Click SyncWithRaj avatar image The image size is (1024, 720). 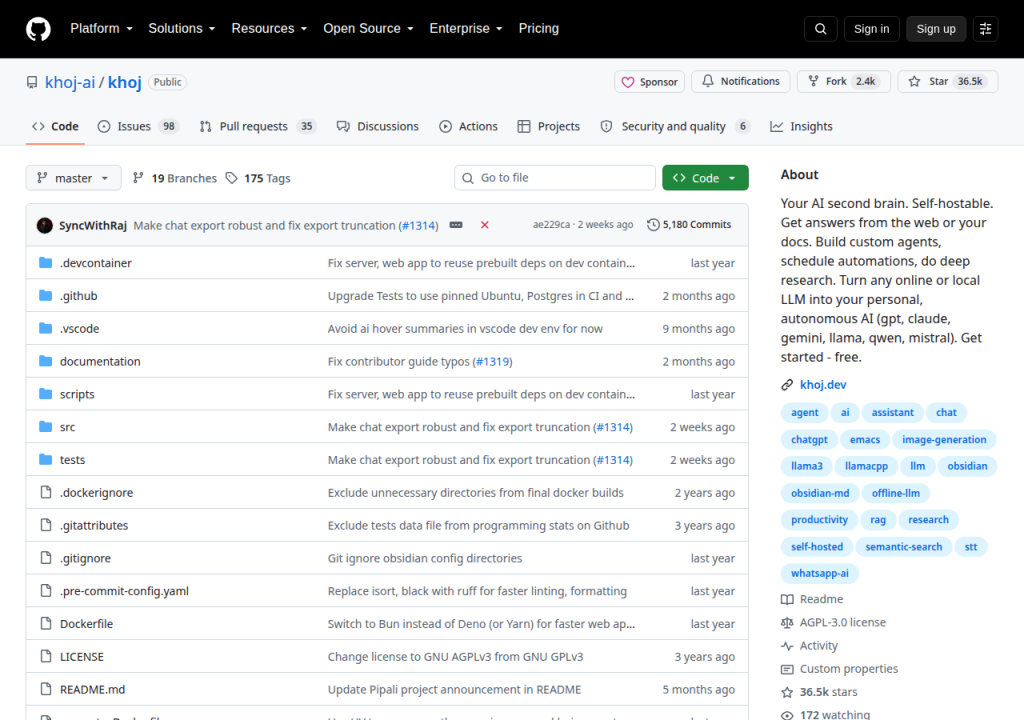(x=44, y=225)
